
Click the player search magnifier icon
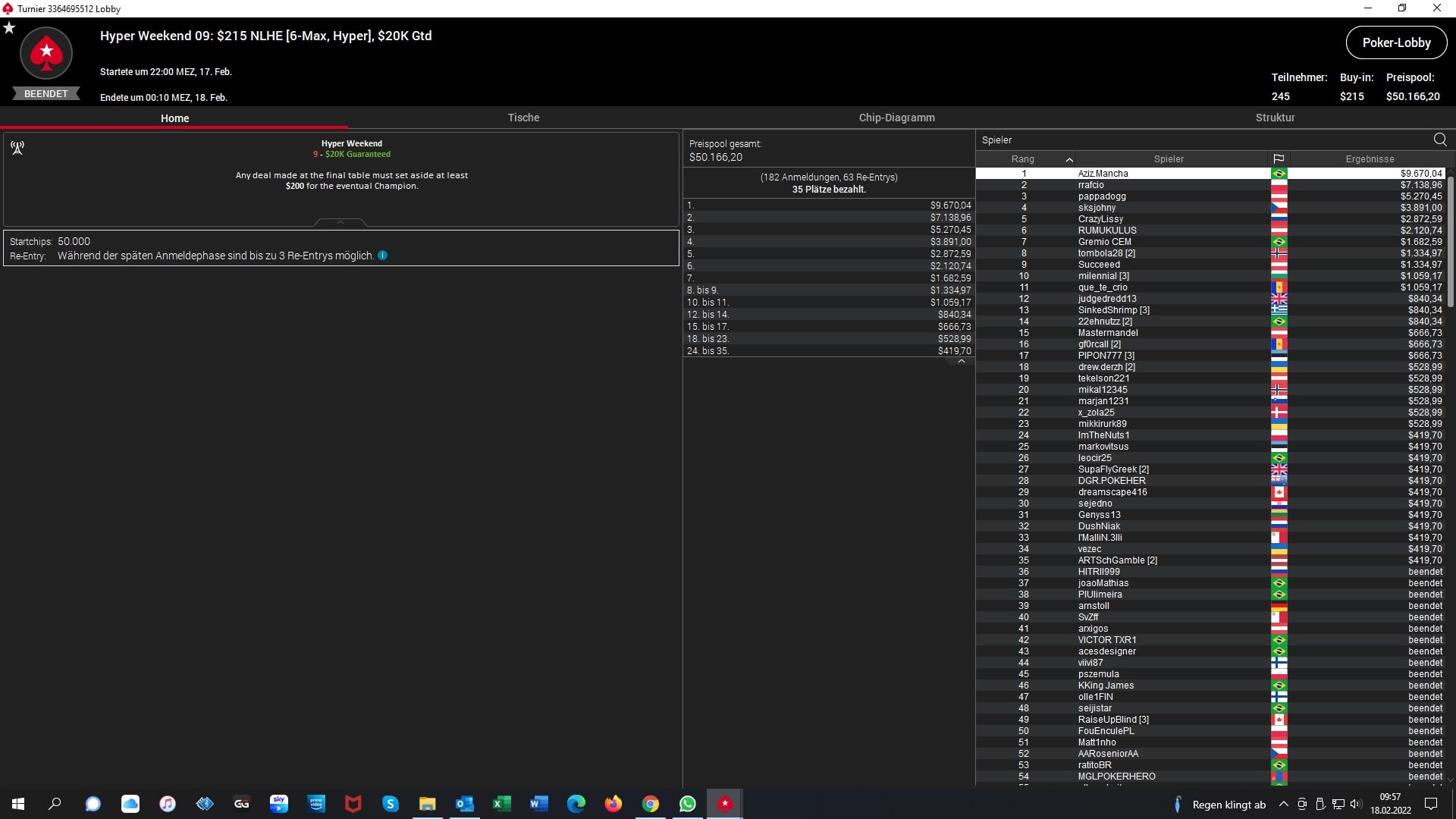1440,140
